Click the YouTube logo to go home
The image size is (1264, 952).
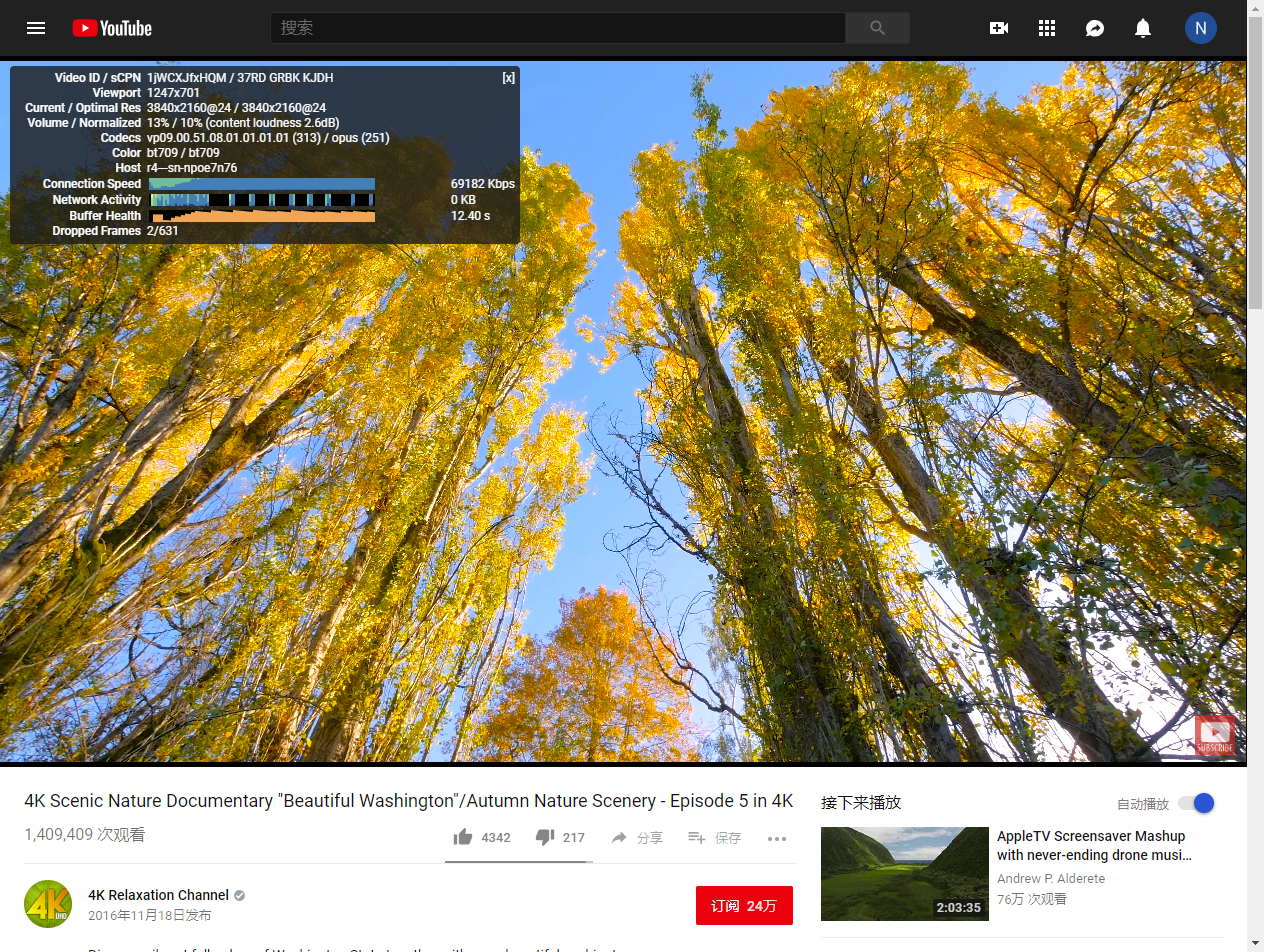click(x=112, y=28)
